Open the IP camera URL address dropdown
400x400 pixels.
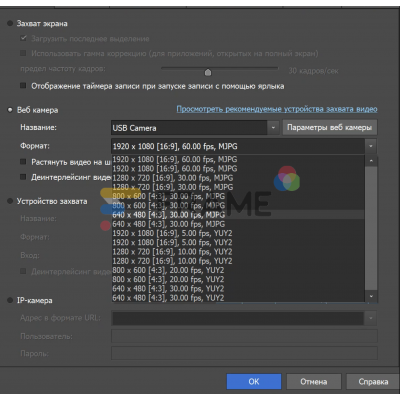coord(371,318)
